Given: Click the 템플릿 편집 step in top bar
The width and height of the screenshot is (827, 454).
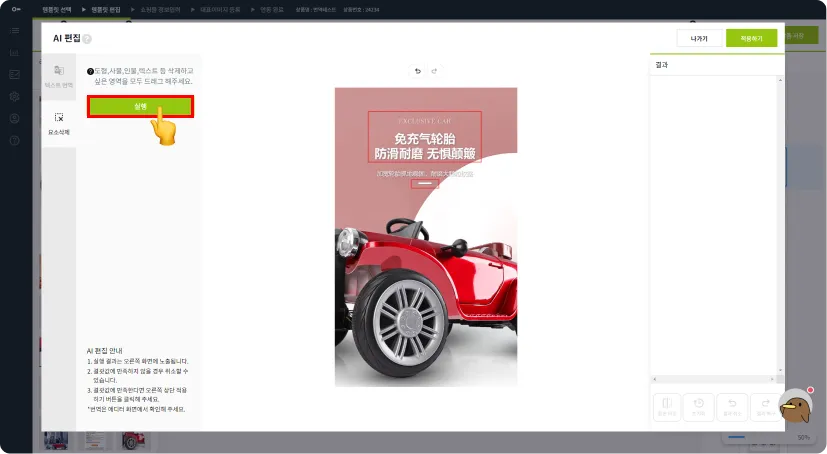Looking at the screenshot, I should pyautogui.click(x=105, y=9).
